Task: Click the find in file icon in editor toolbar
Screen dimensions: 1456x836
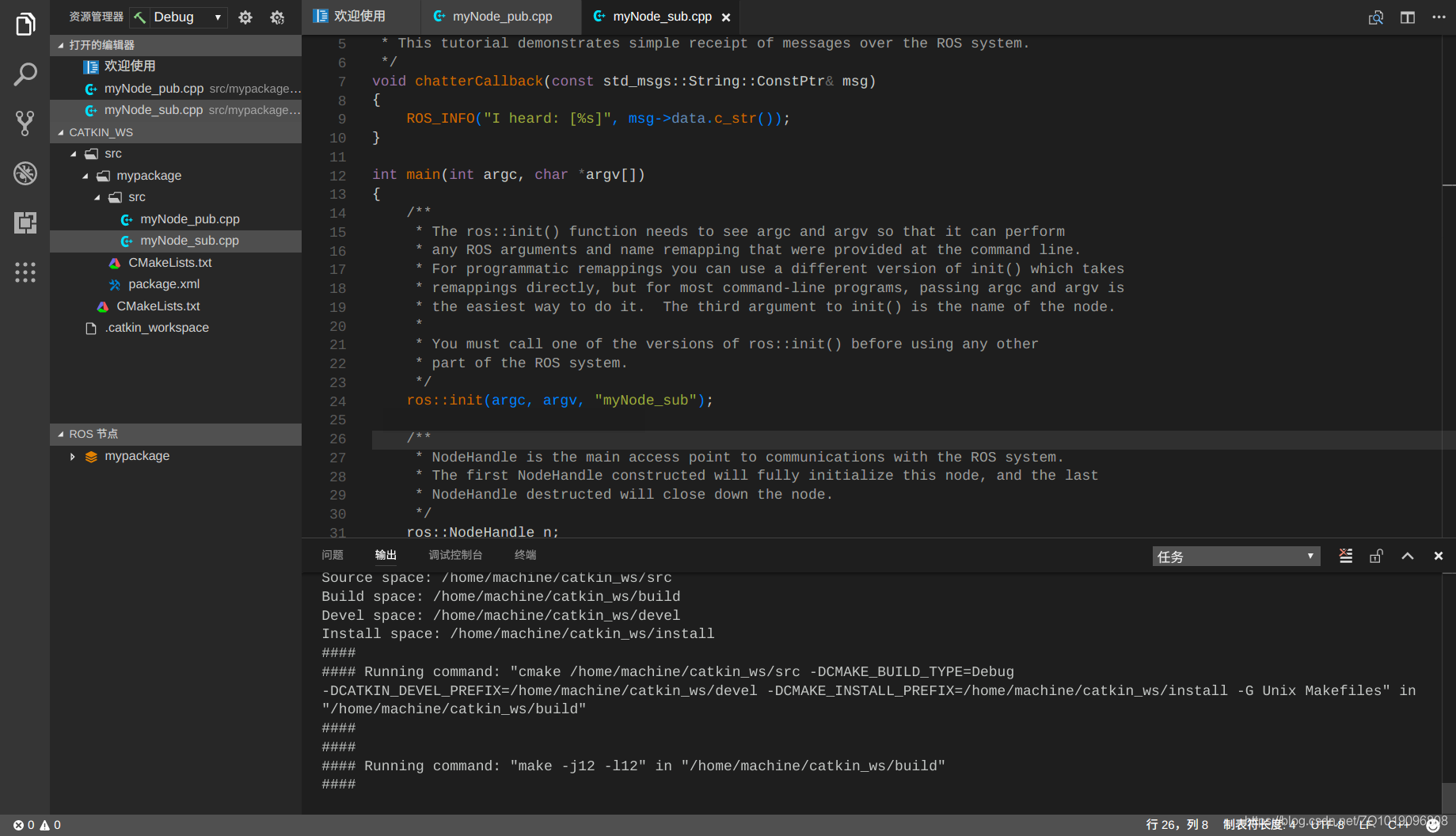Action: [1376, 17]
